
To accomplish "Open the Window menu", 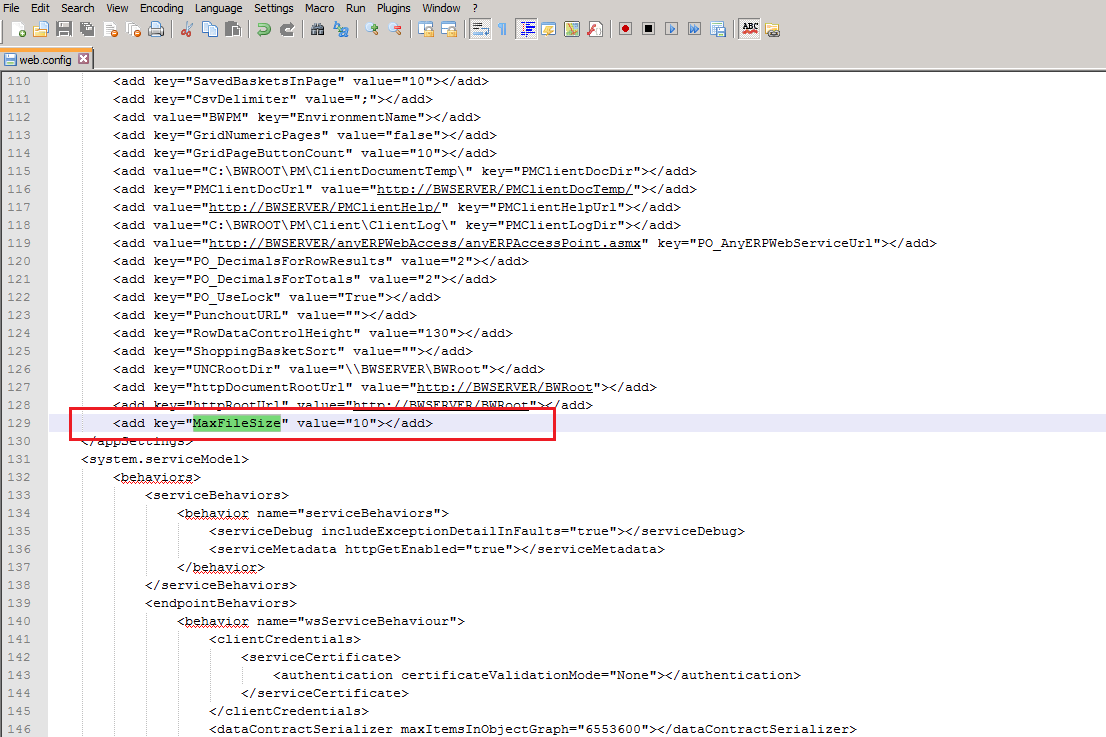I will pos(442,8).
